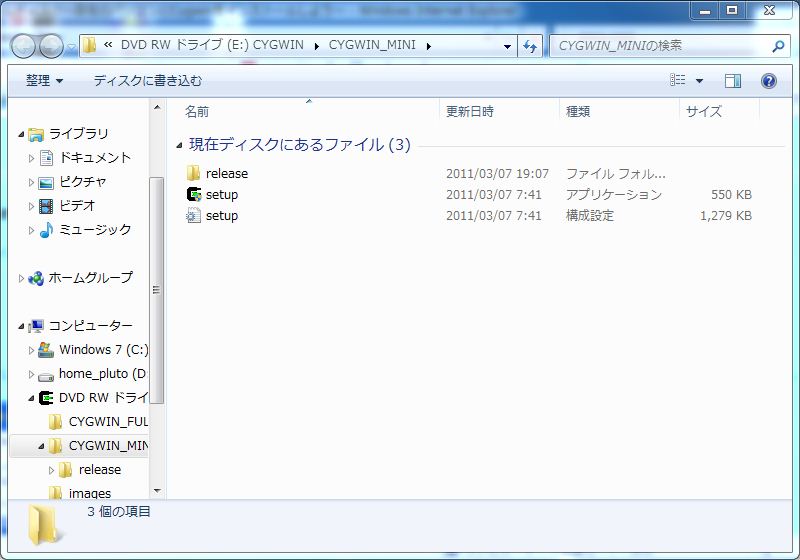Viewport: 800px width, 560px height.
Task: Open the 整理 dropdown menu
Action: (x=44, y=81)
